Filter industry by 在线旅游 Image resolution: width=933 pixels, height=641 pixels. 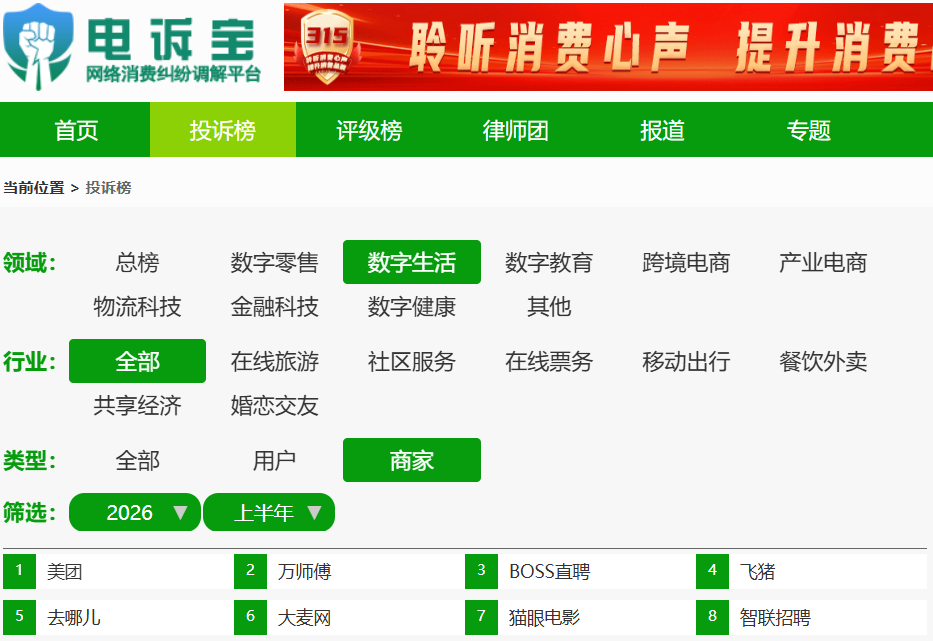(274, 361)
